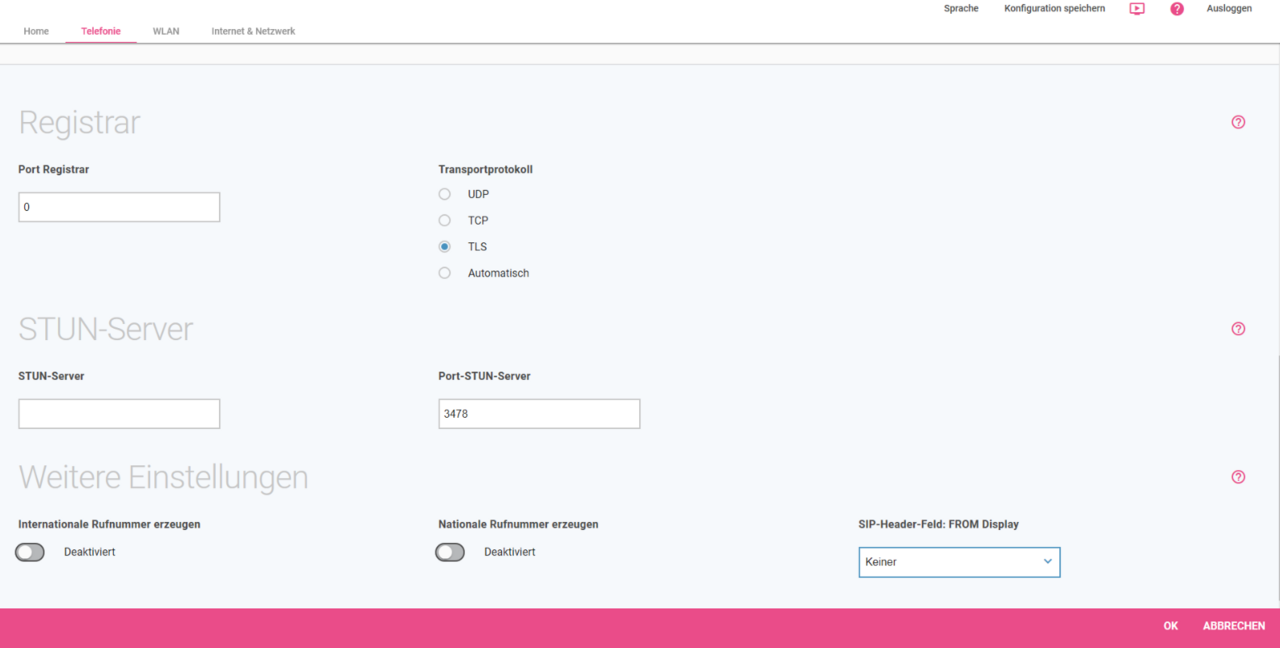Viewport: 1280px width, 648px height.
Task: Open the video tutorial icon in header
Action: pyautogui.click(x=1137, y=9)
